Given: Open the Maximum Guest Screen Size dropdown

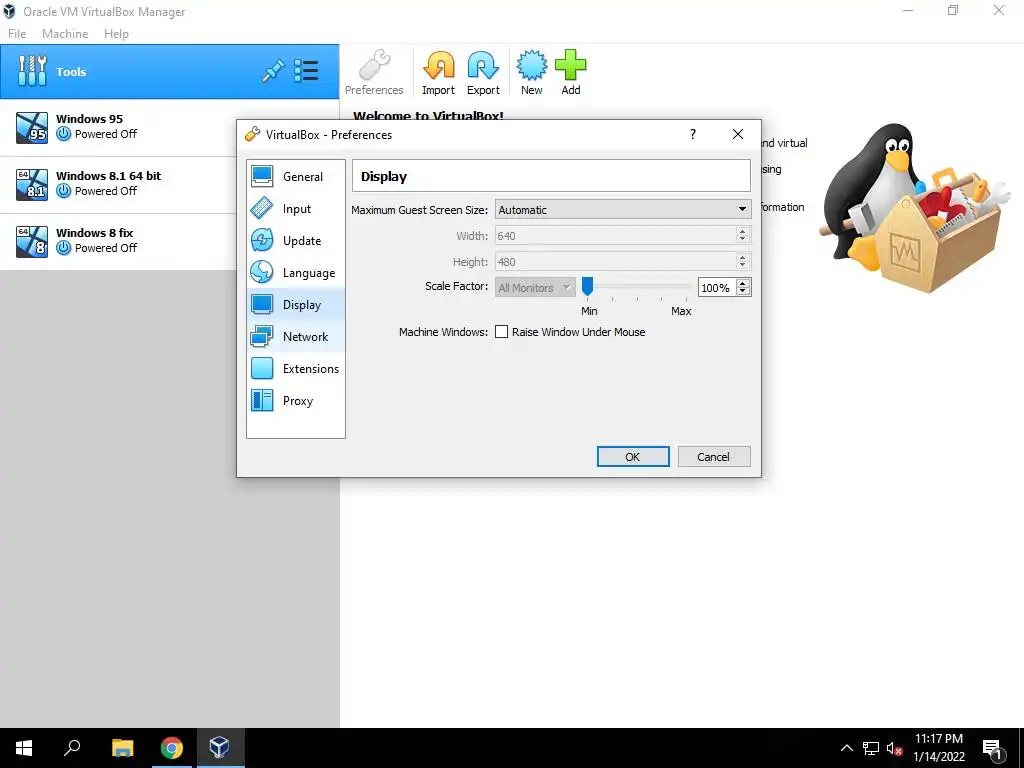Looking at the screenshot, I should 623,210.
